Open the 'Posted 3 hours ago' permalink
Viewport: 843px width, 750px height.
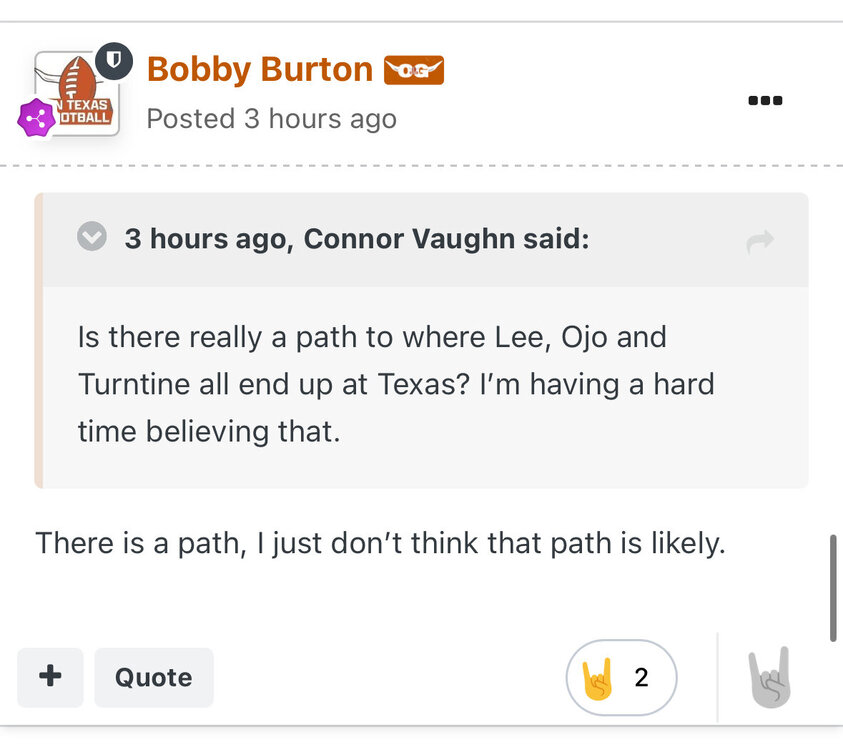click(x=271, y=119)
